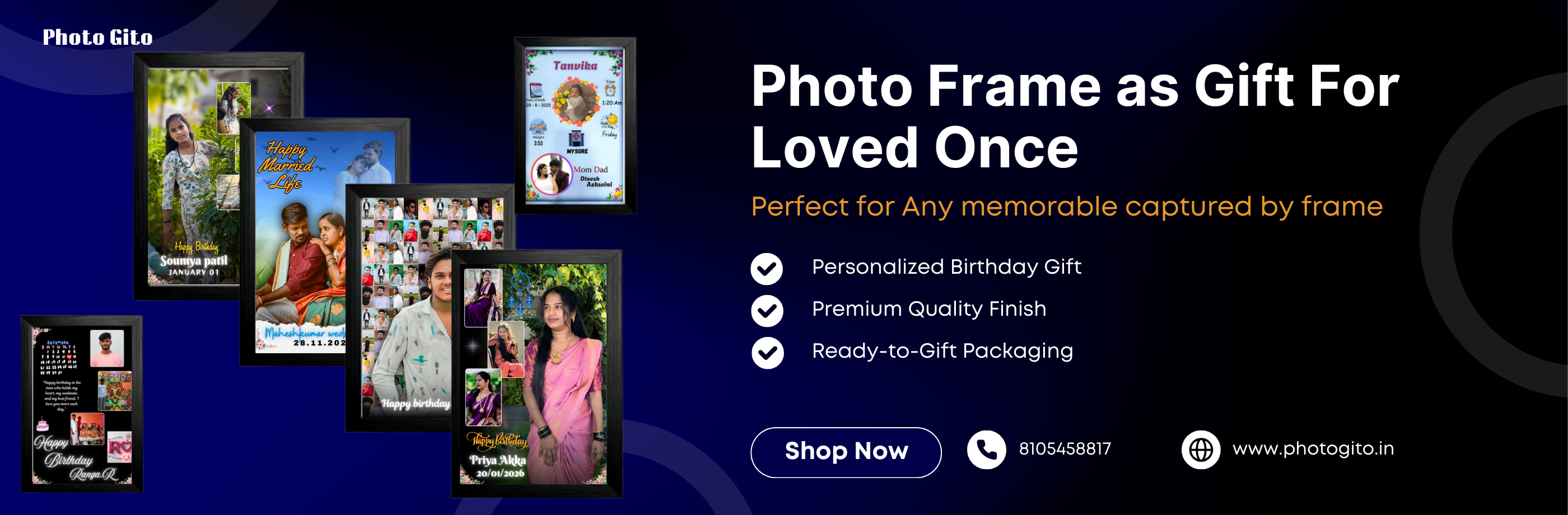This screenshot has width=1568, height=515.
Task: Open the www.photogito.in link
Action: click(x=1313, y=450)
